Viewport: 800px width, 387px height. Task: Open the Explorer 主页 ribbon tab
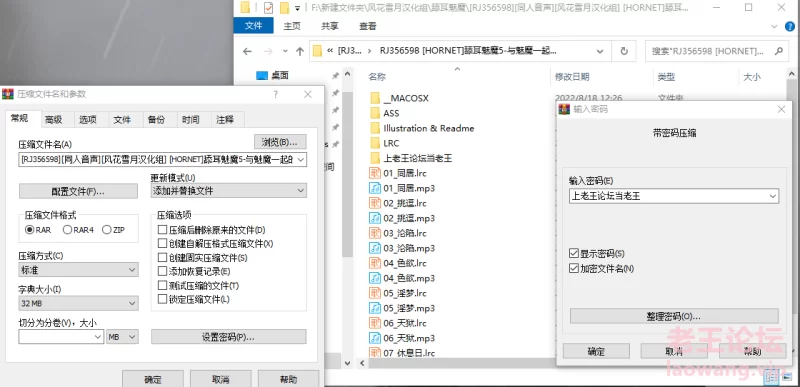point(292,26)
